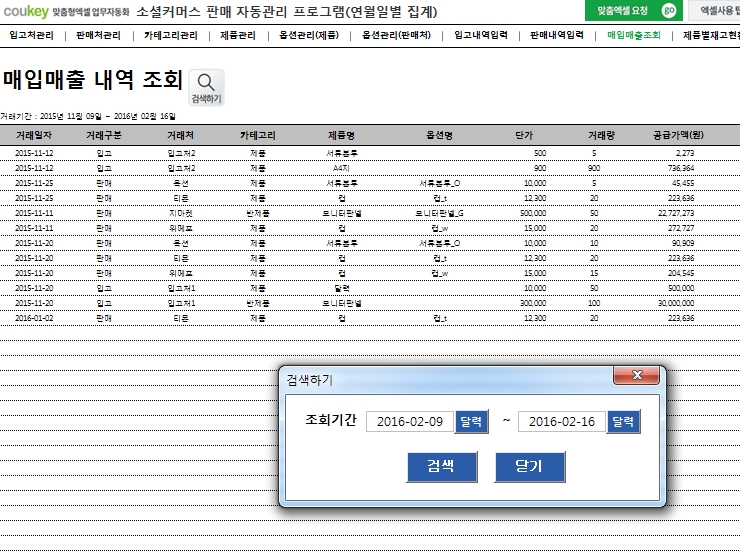
Task: Click the 500,000 unit price cell
Action: 533,213
